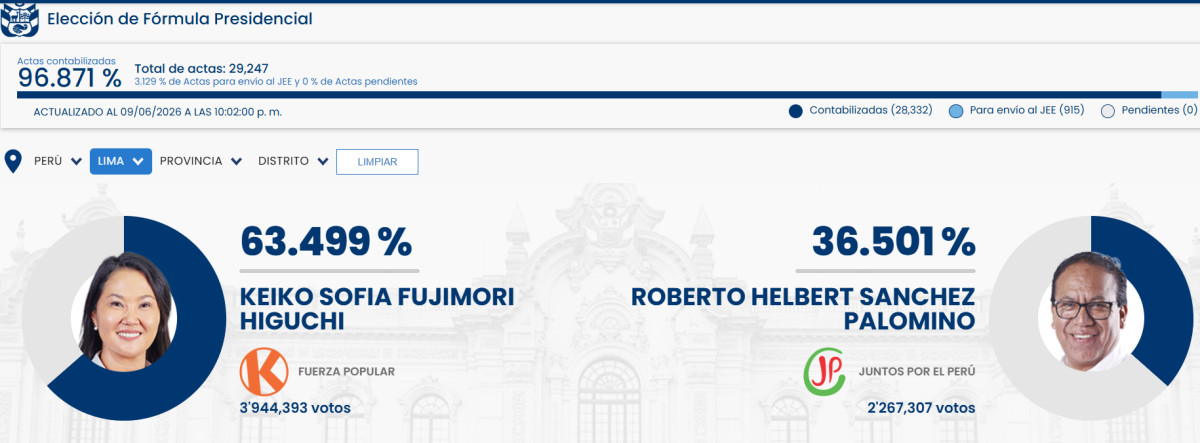
Task: Click the Juntos por el Perú JP logo
Action: click(x=826, y=372)
